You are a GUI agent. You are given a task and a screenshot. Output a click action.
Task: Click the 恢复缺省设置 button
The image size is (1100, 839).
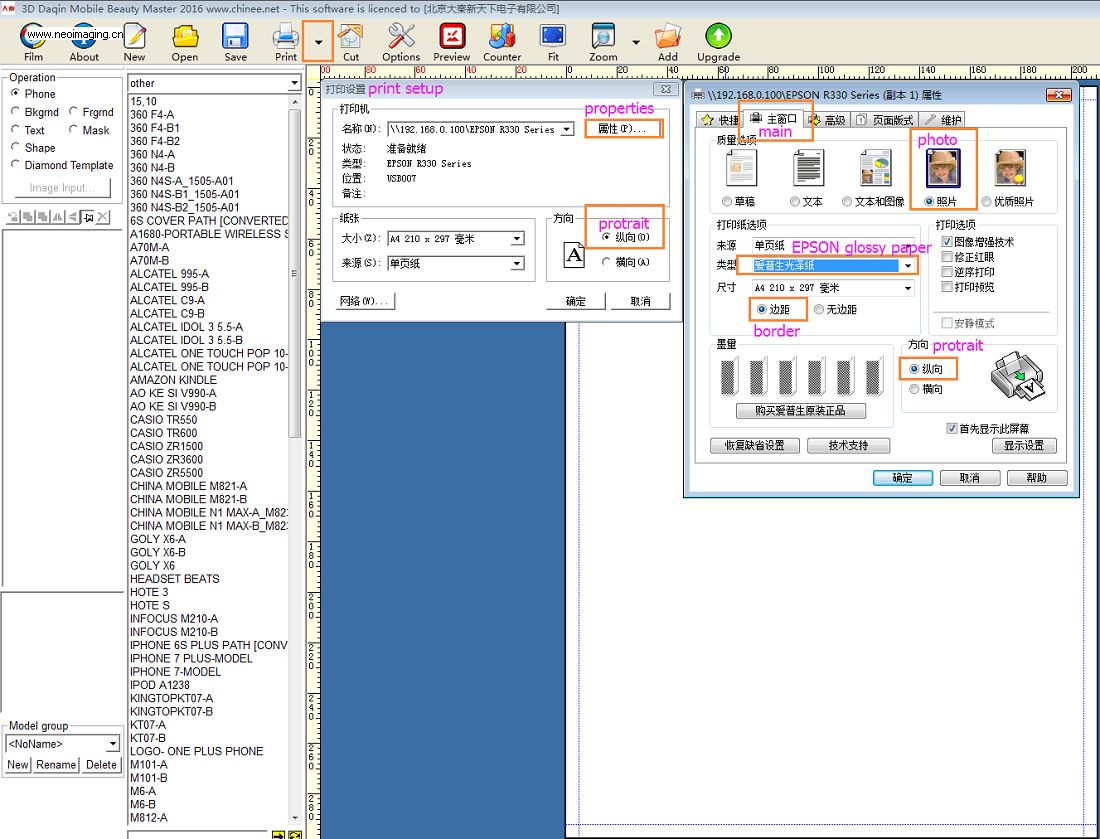click(754, 445)
